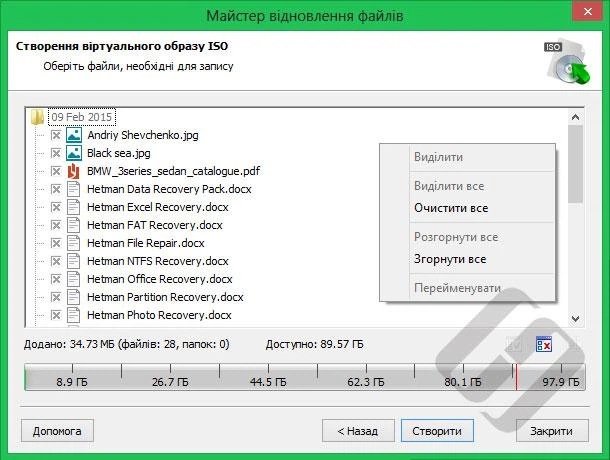610x460 pixels.
Task: Click the file list scrollbar down arrow
Action: click(575, 319)
